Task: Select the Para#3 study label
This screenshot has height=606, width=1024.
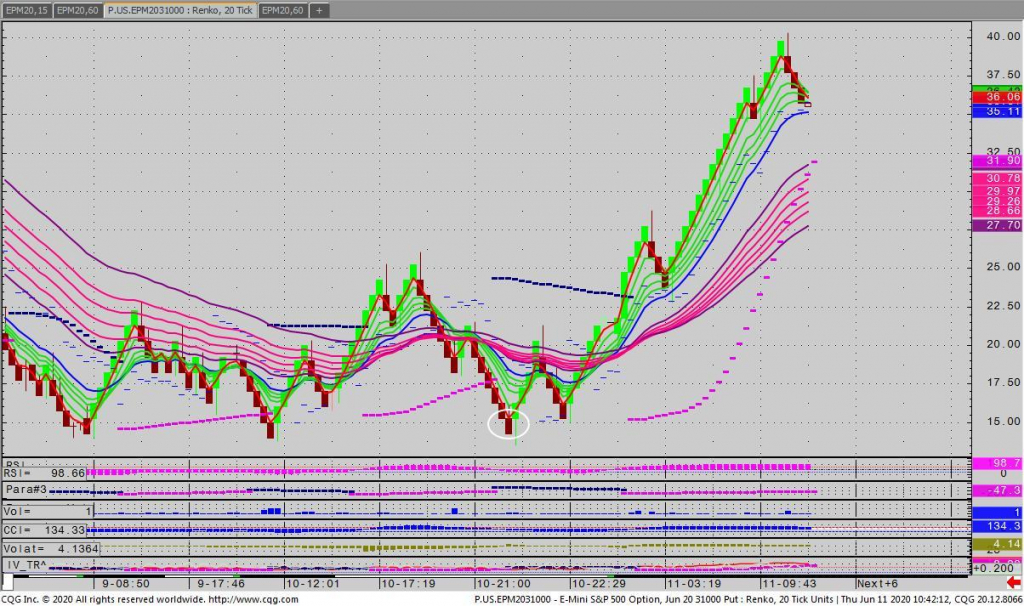Action: point(26,489)
